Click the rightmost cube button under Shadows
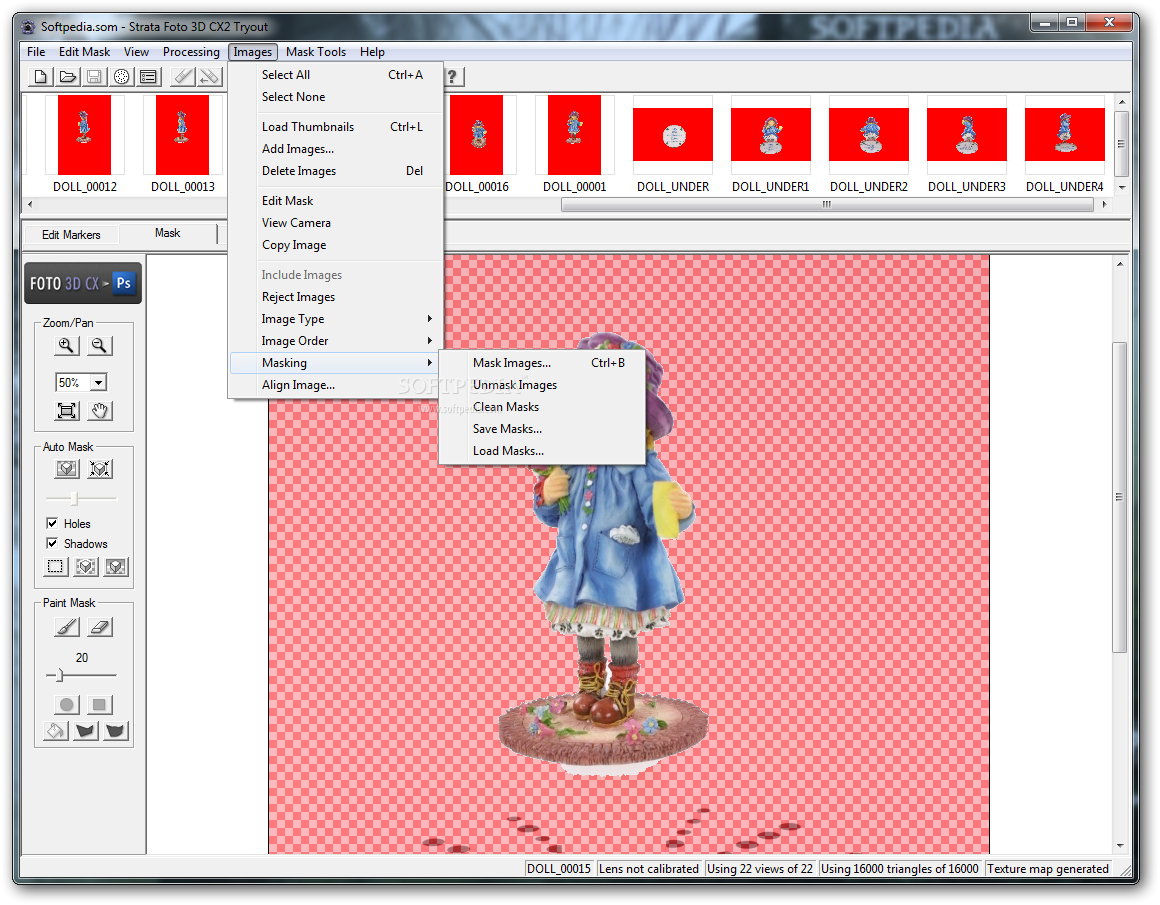Image resolution: width=1160 pixels, height=905 pixels. pyautogui.click(x=115, y=567)
